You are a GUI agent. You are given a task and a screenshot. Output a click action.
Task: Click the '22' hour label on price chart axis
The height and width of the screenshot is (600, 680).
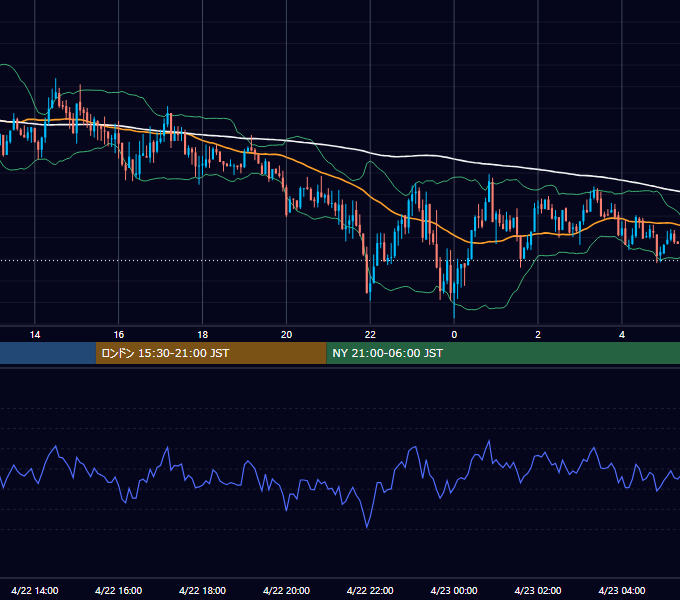tap(370, 335)
